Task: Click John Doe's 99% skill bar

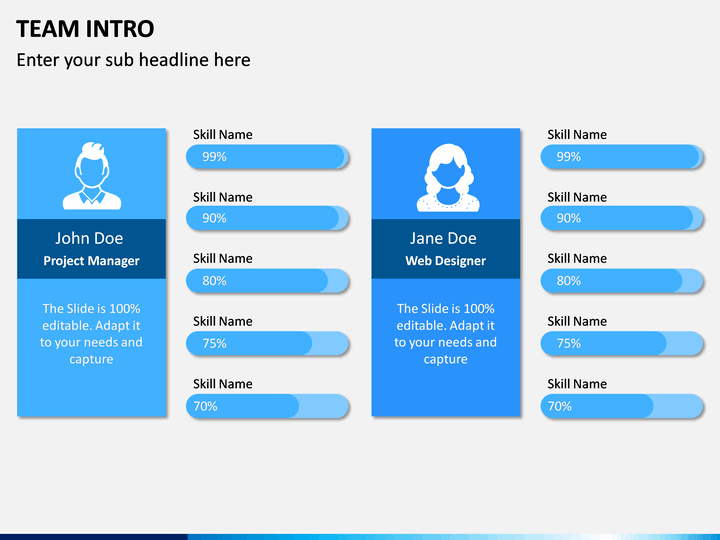Action: [x=267, y=157]
